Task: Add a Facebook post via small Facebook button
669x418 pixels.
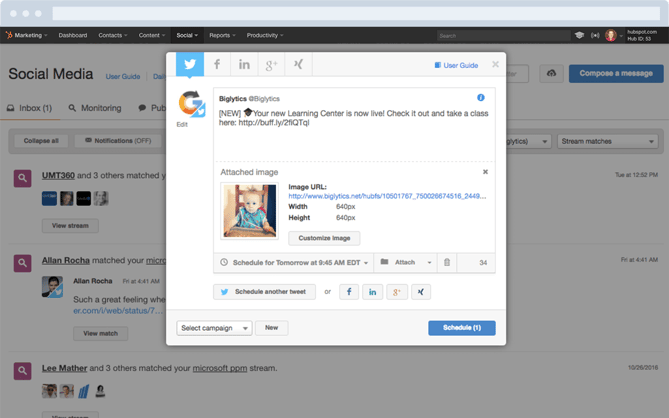Action: coord(349,292)
